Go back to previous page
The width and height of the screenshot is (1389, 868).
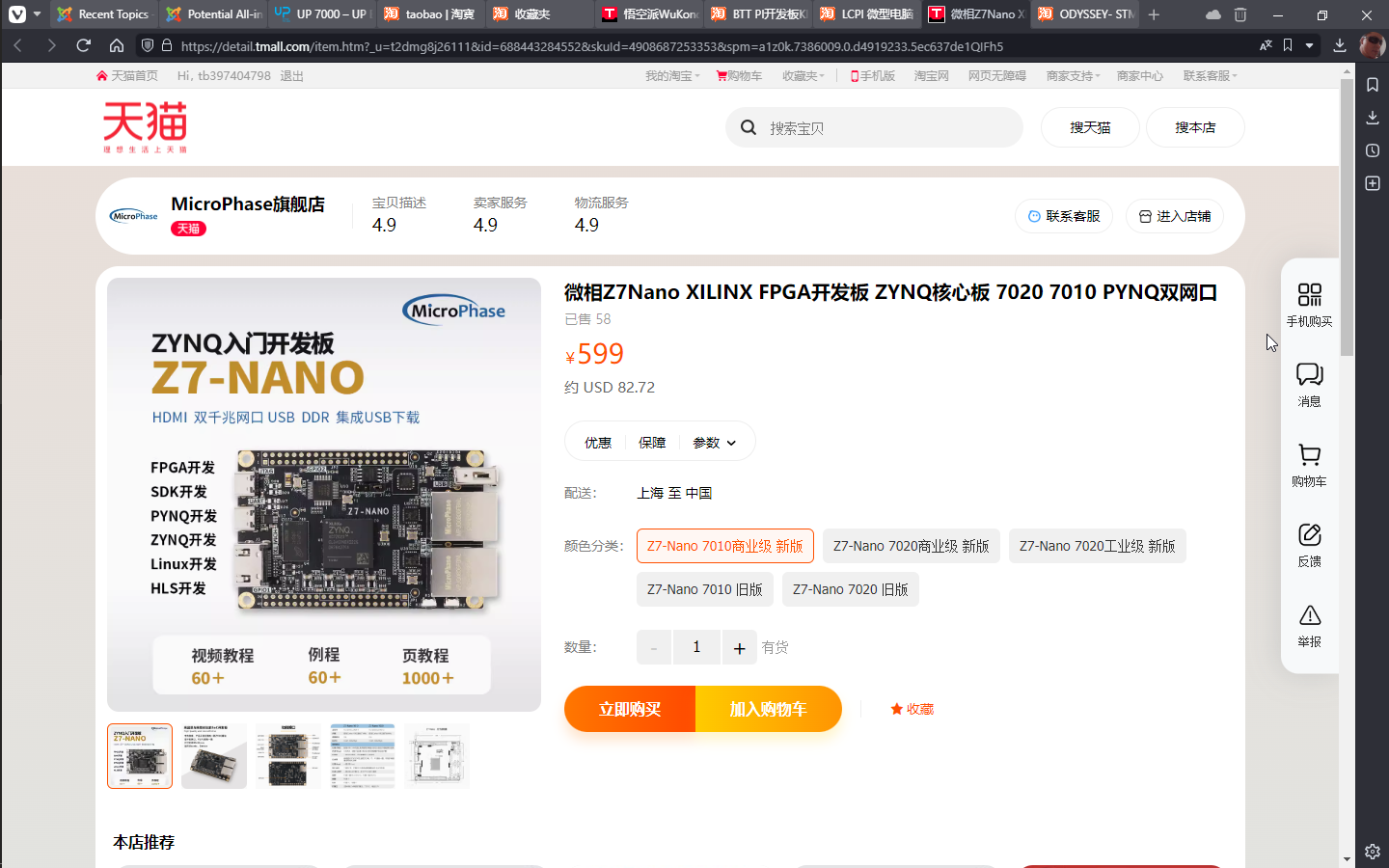(x=17, y=45)
